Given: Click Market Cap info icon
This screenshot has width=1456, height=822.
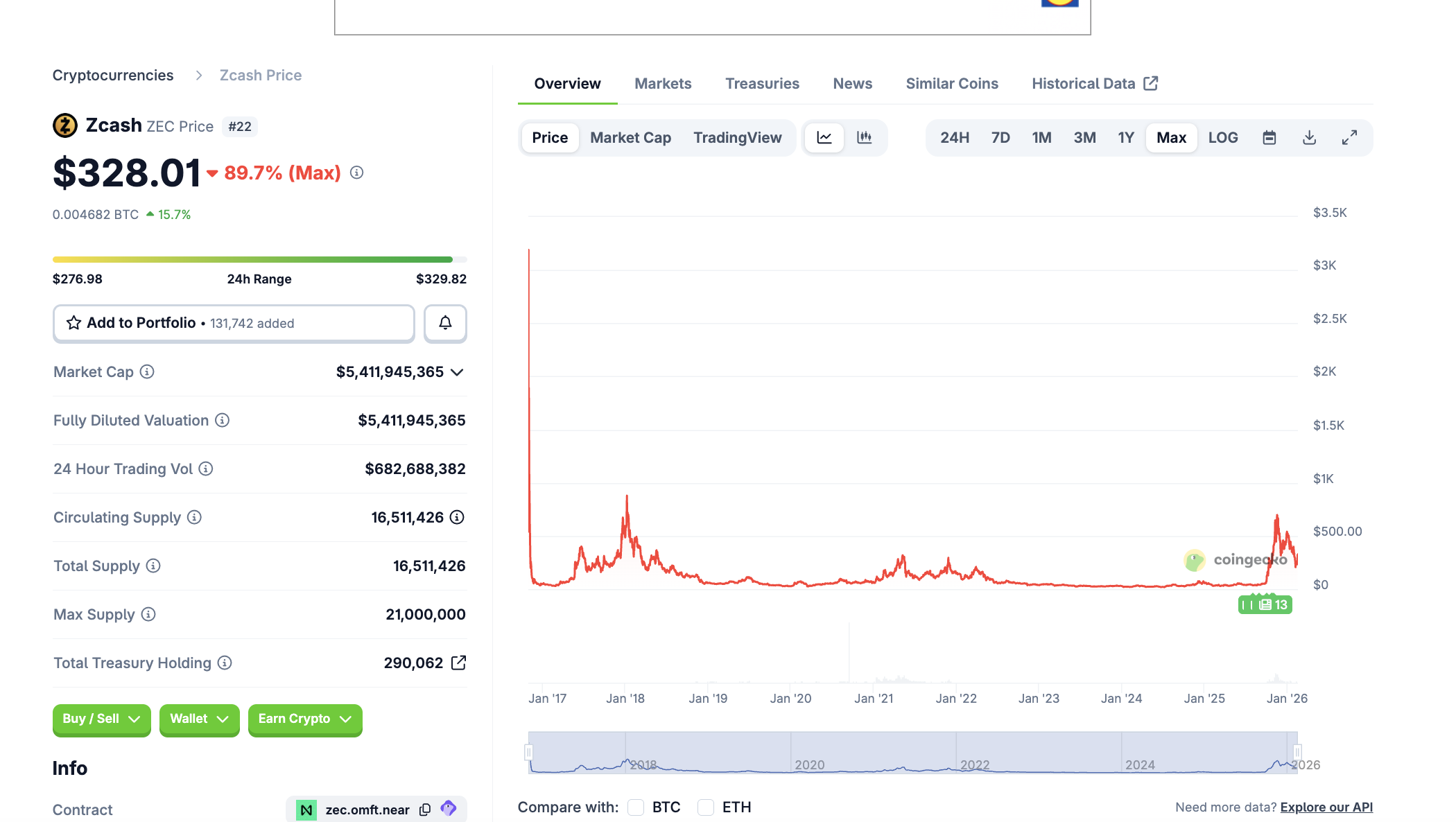Looking at the screenshot, I should [147, 371].
